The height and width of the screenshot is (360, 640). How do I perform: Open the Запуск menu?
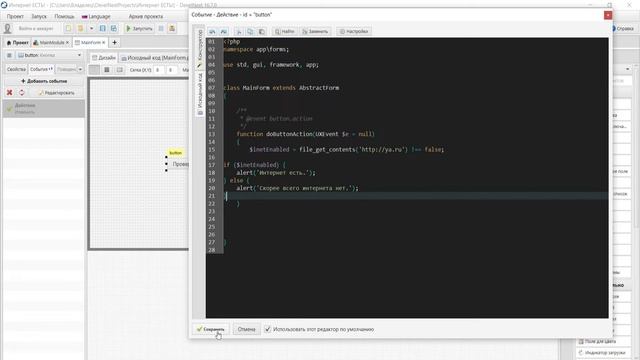coord(39,16)
